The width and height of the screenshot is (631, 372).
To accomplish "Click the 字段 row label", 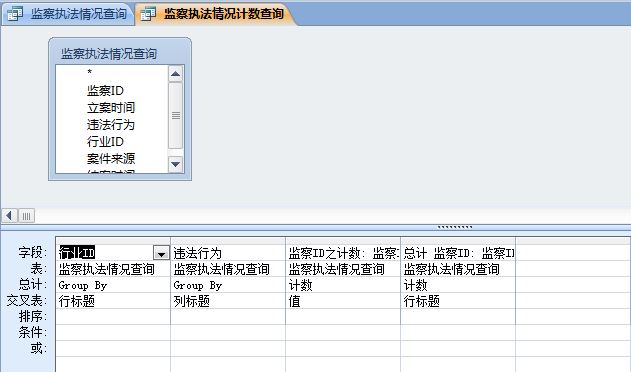I will pyautogui.click(x=33, y=252).
